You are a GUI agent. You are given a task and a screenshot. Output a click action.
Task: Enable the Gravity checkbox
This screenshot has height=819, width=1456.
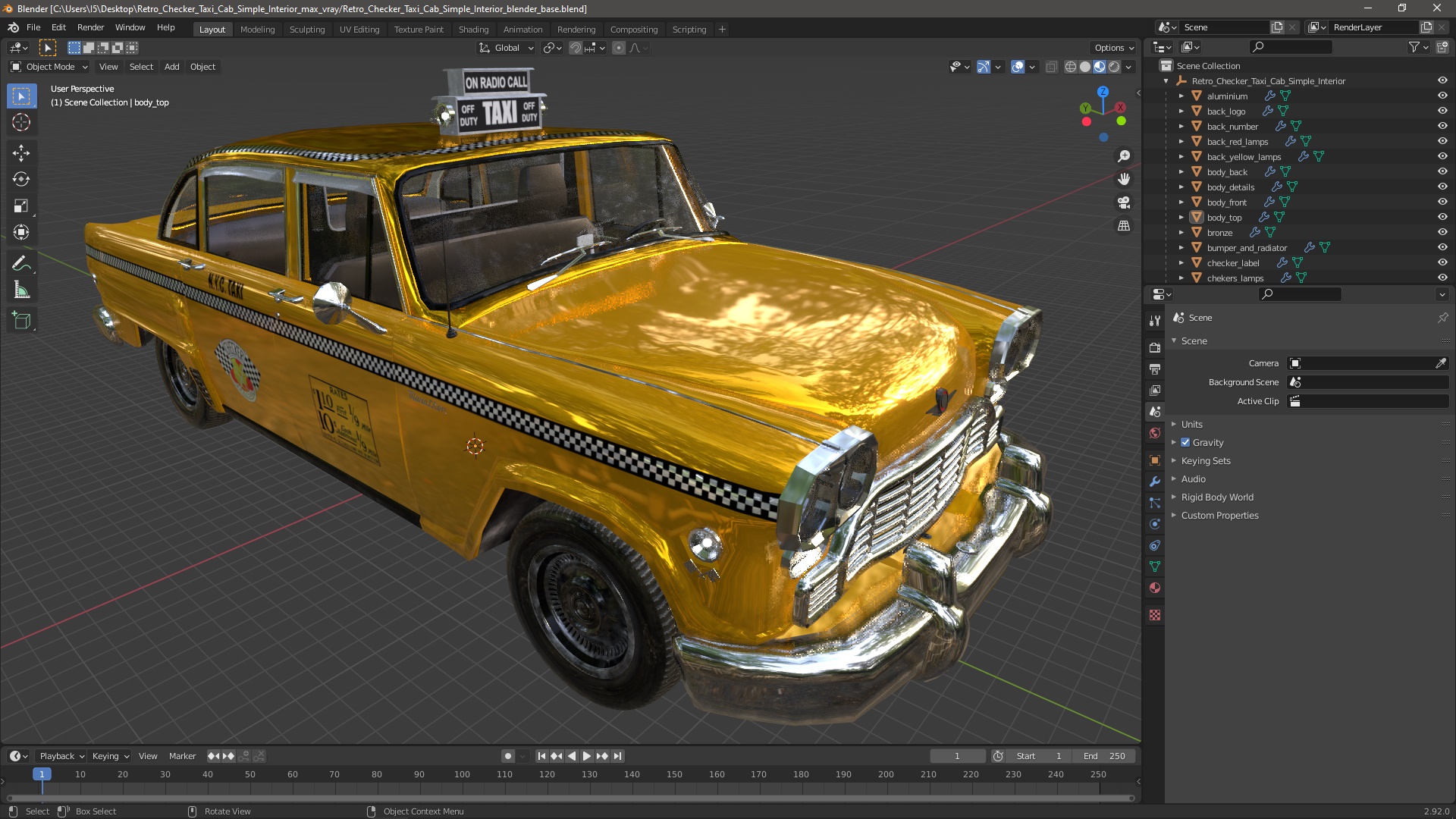[x=1185, y=442]
